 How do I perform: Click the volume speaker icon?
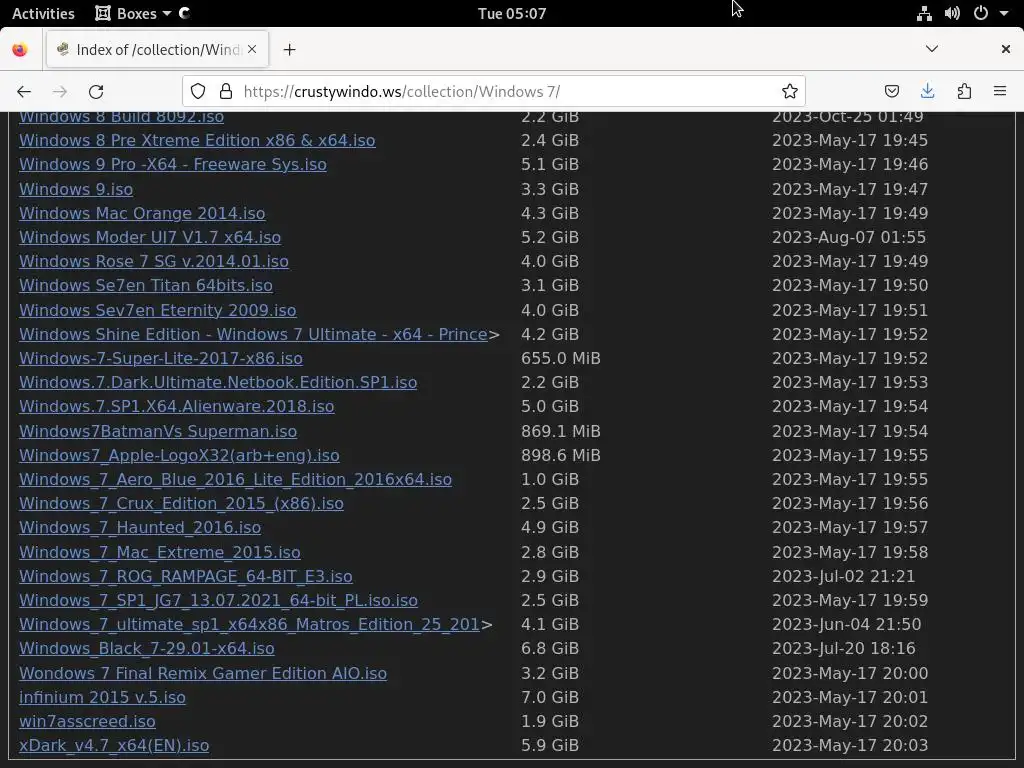coord(952,13)
